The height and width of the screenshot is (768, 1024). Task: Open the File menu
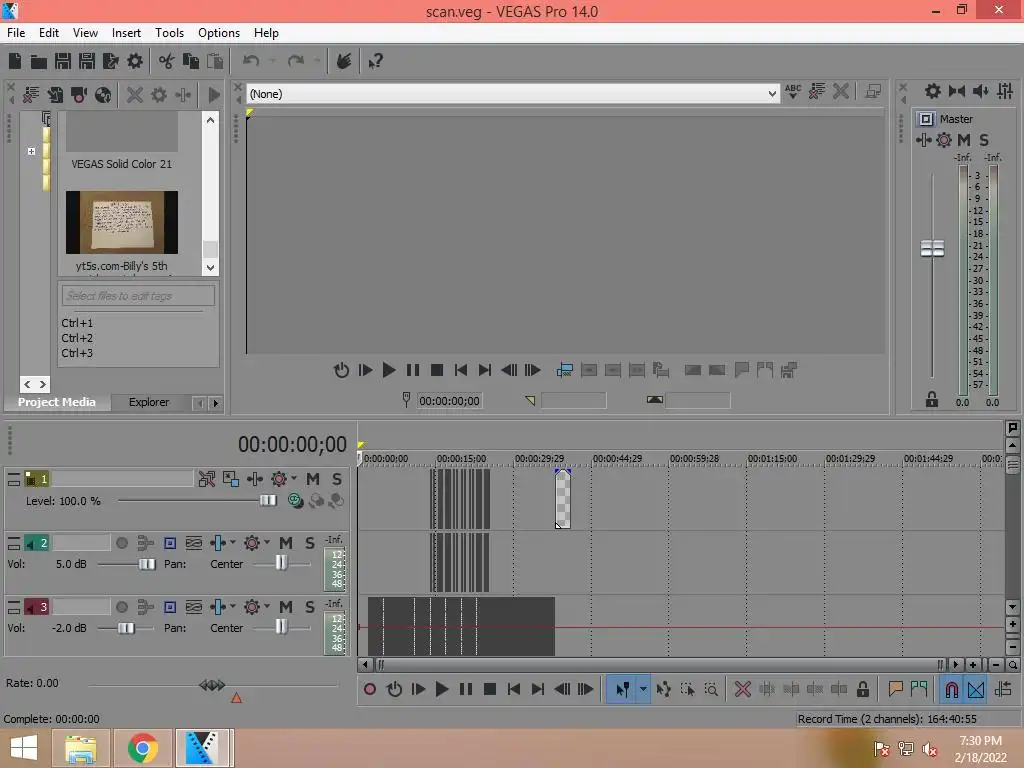coord(16,33)
